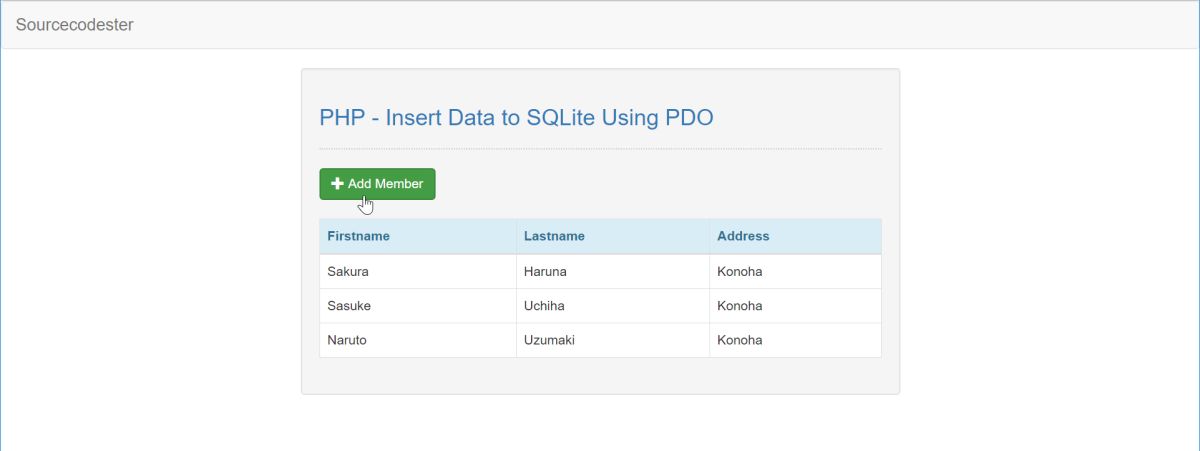Choose the Uzumaki lastname cell

pos(549,340)
